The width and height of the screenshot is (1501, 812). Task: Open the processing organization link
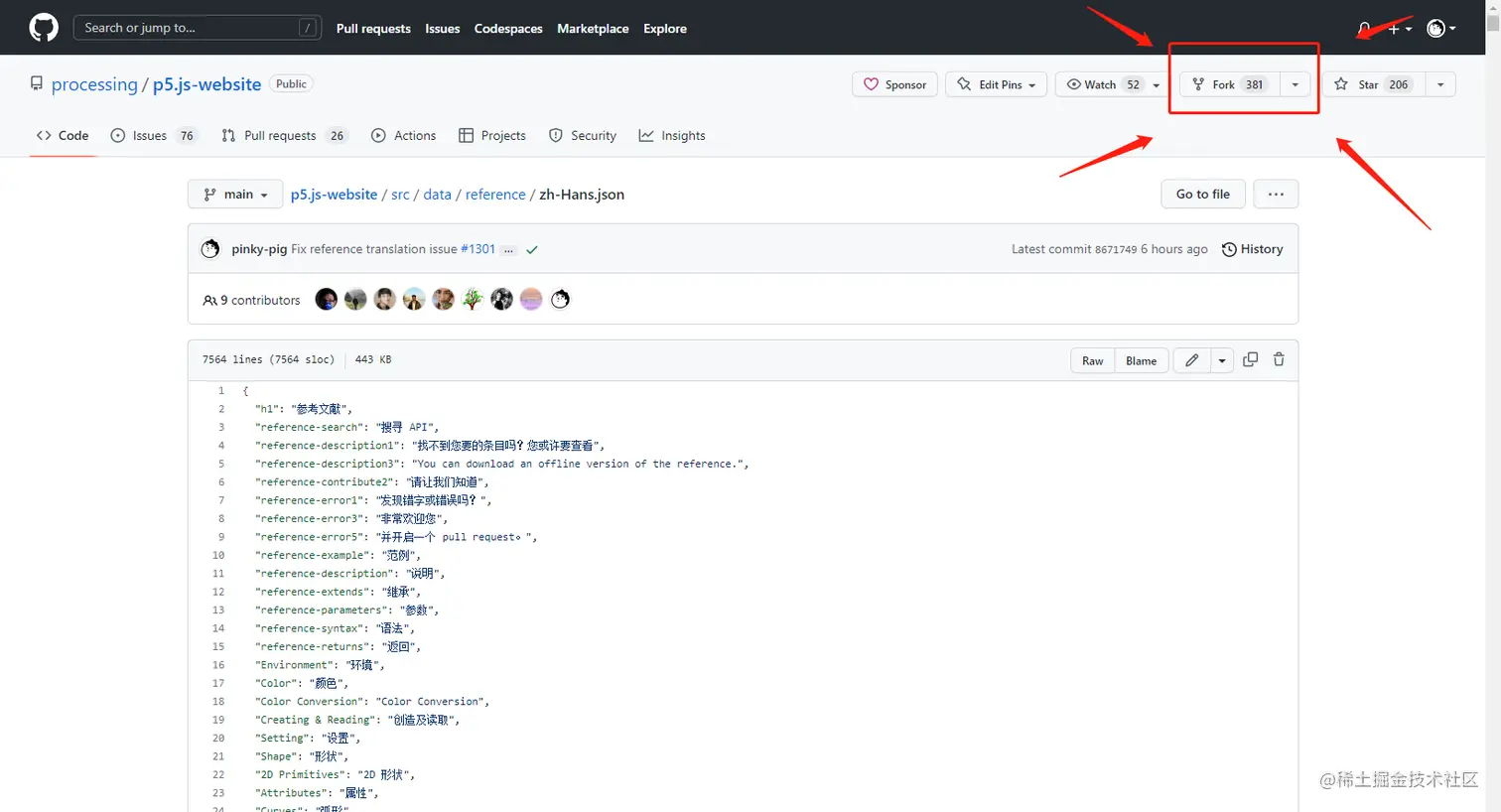[94, 84]
